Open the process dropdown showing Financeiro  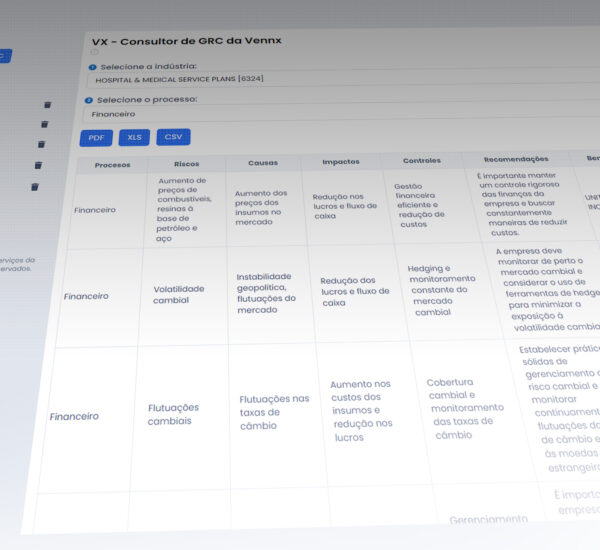pyautogui.click(x=341, y=112)
